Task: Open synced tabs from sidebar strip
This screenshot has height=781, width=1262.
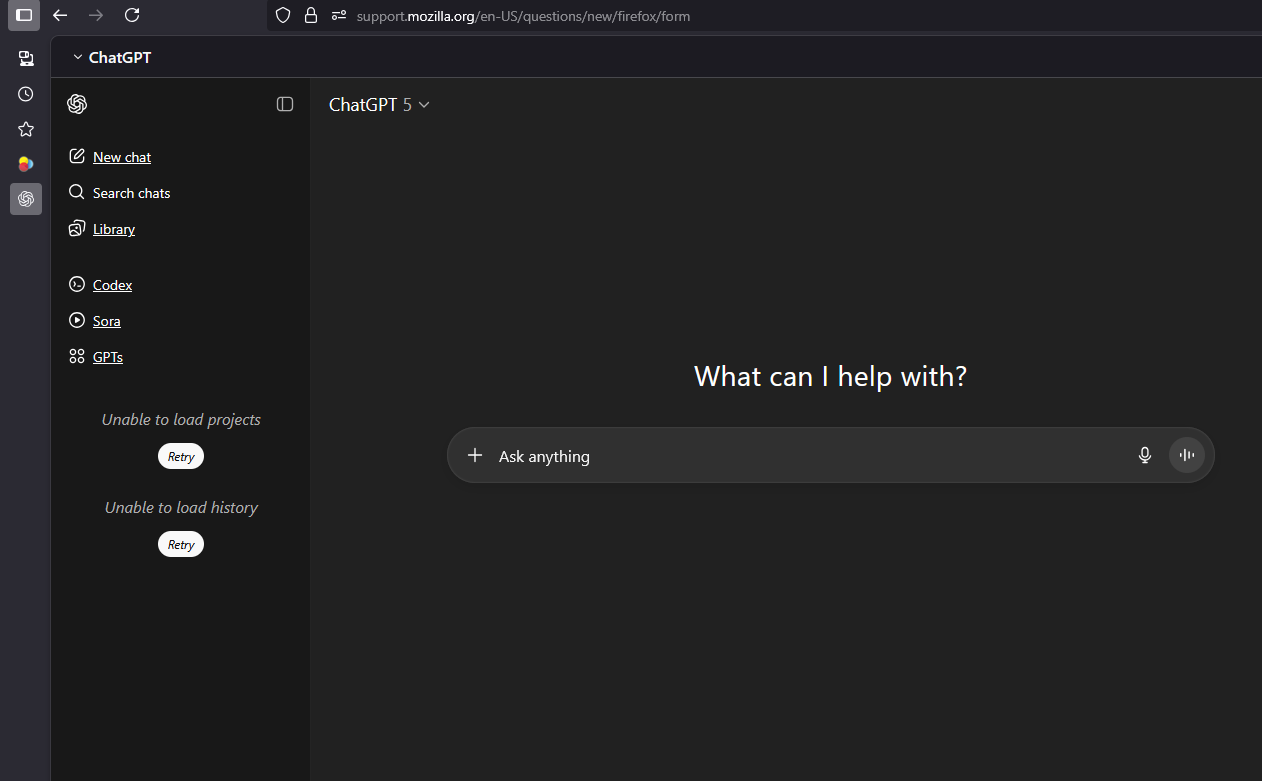Action: (x=26, y=58)
